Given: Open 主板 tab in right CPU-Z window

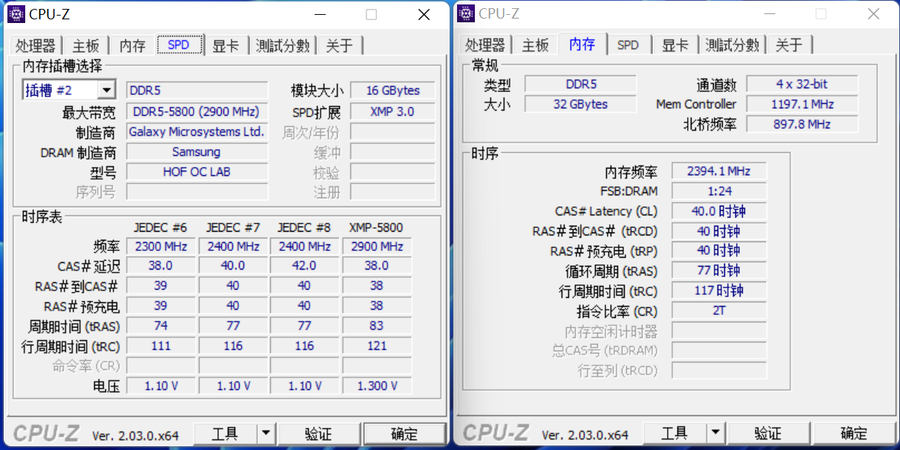Looking at the screenshot, I should (536, 45).
